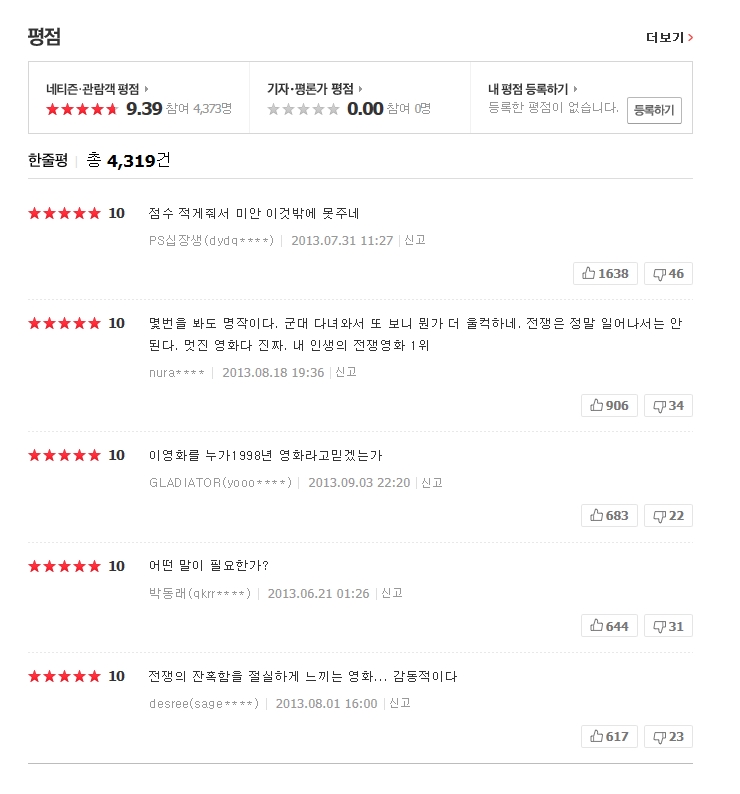
Task: Click 신고 on the nura**** review
Action: [x=346, y=371]
